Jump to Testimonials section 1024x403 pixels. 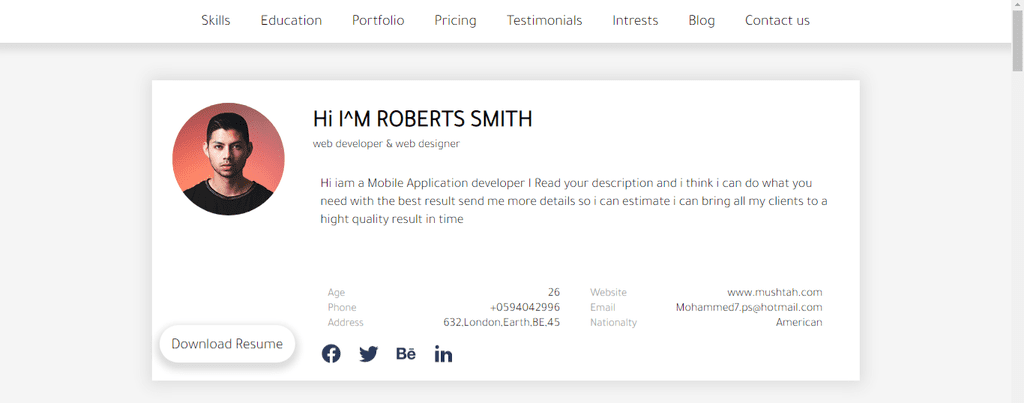pos(544,20)
